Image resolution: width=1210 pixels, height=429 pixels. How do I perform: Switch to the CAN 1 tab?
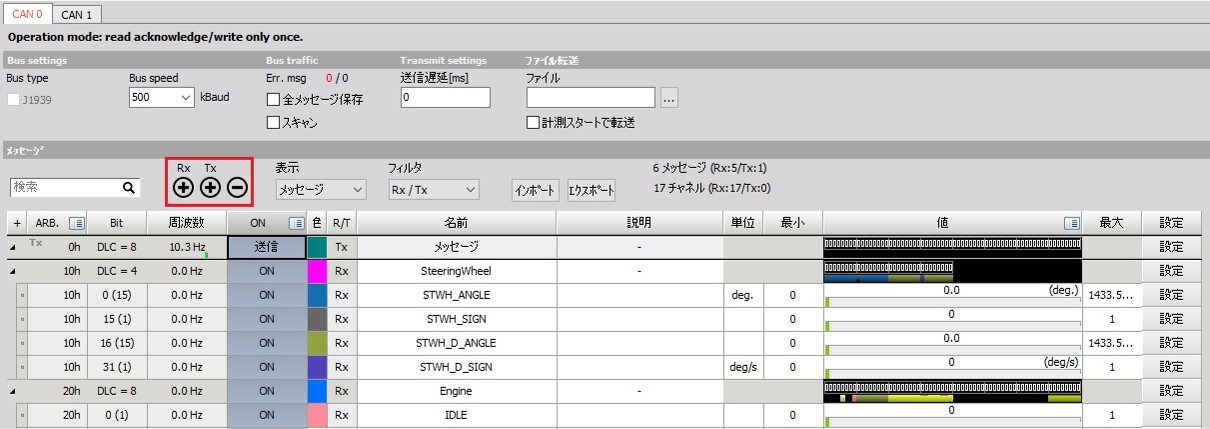point(76,15)
